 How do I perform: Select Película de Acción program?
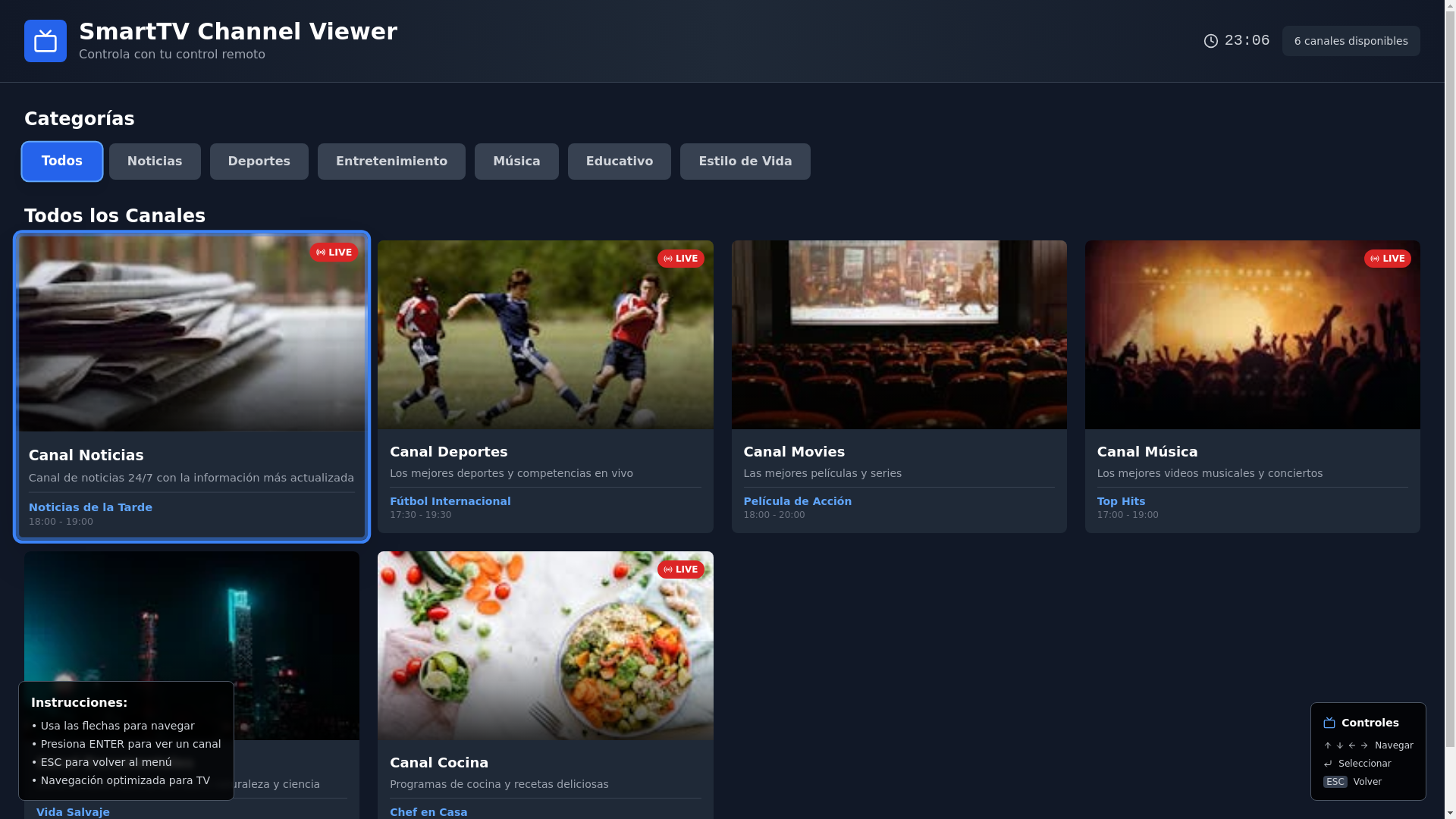coord(798,501)
